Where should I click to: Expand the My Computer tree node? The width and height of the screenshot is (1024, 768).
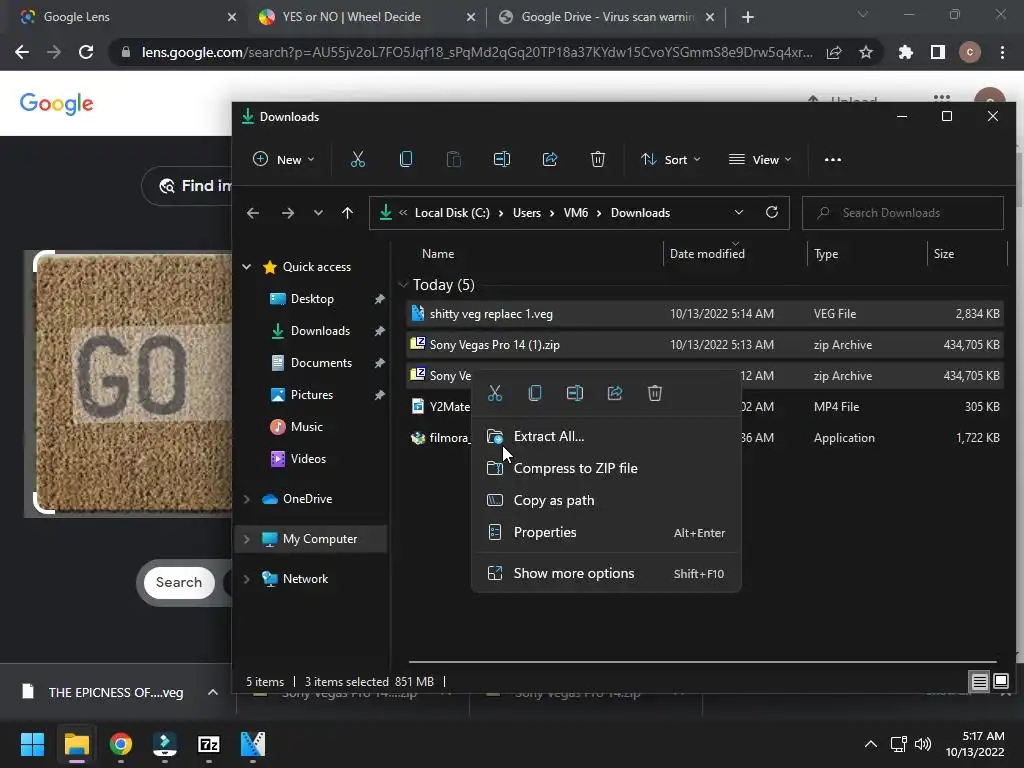click(247, 539)
